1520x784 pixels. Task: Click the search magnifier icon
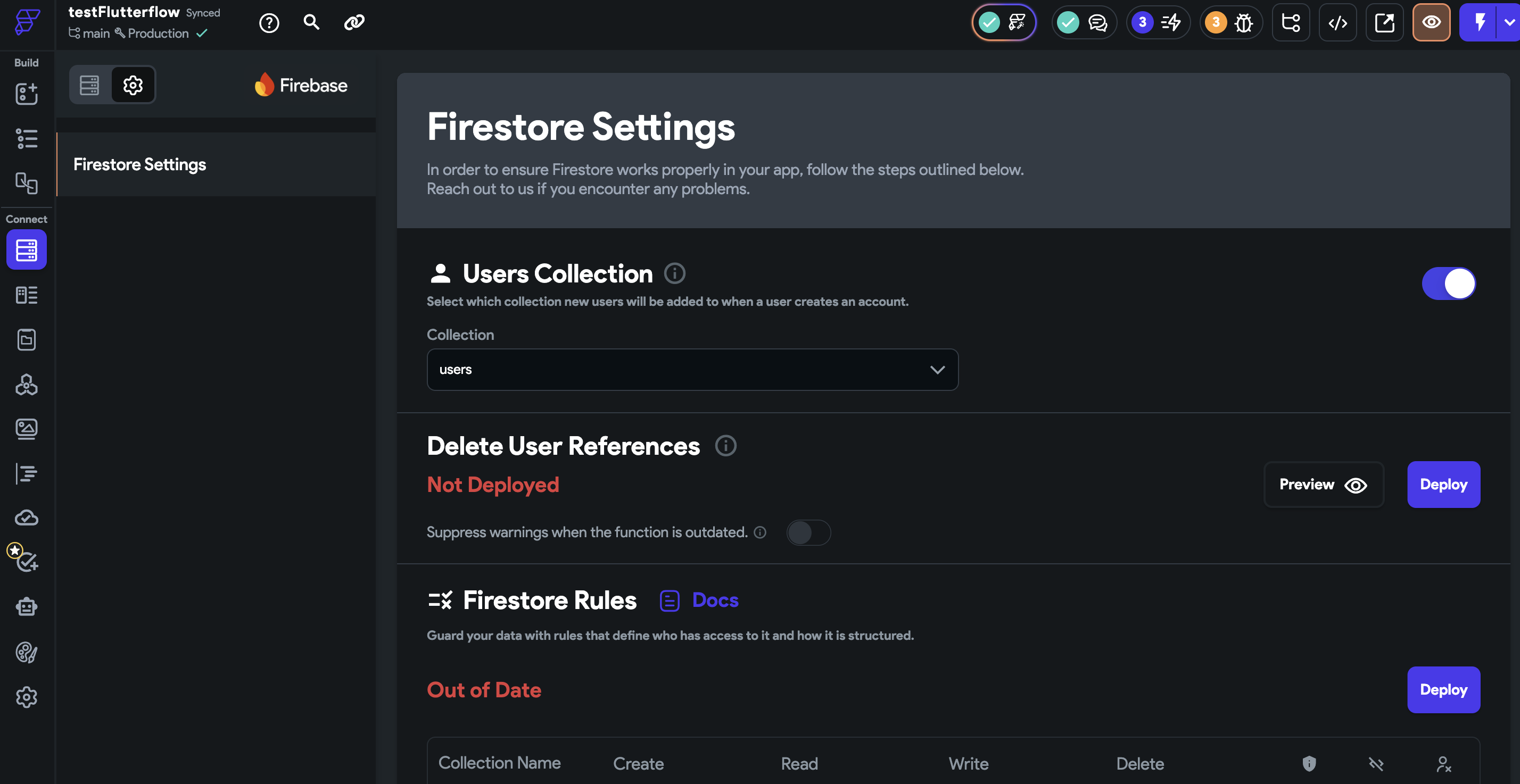tap(311, 22)
